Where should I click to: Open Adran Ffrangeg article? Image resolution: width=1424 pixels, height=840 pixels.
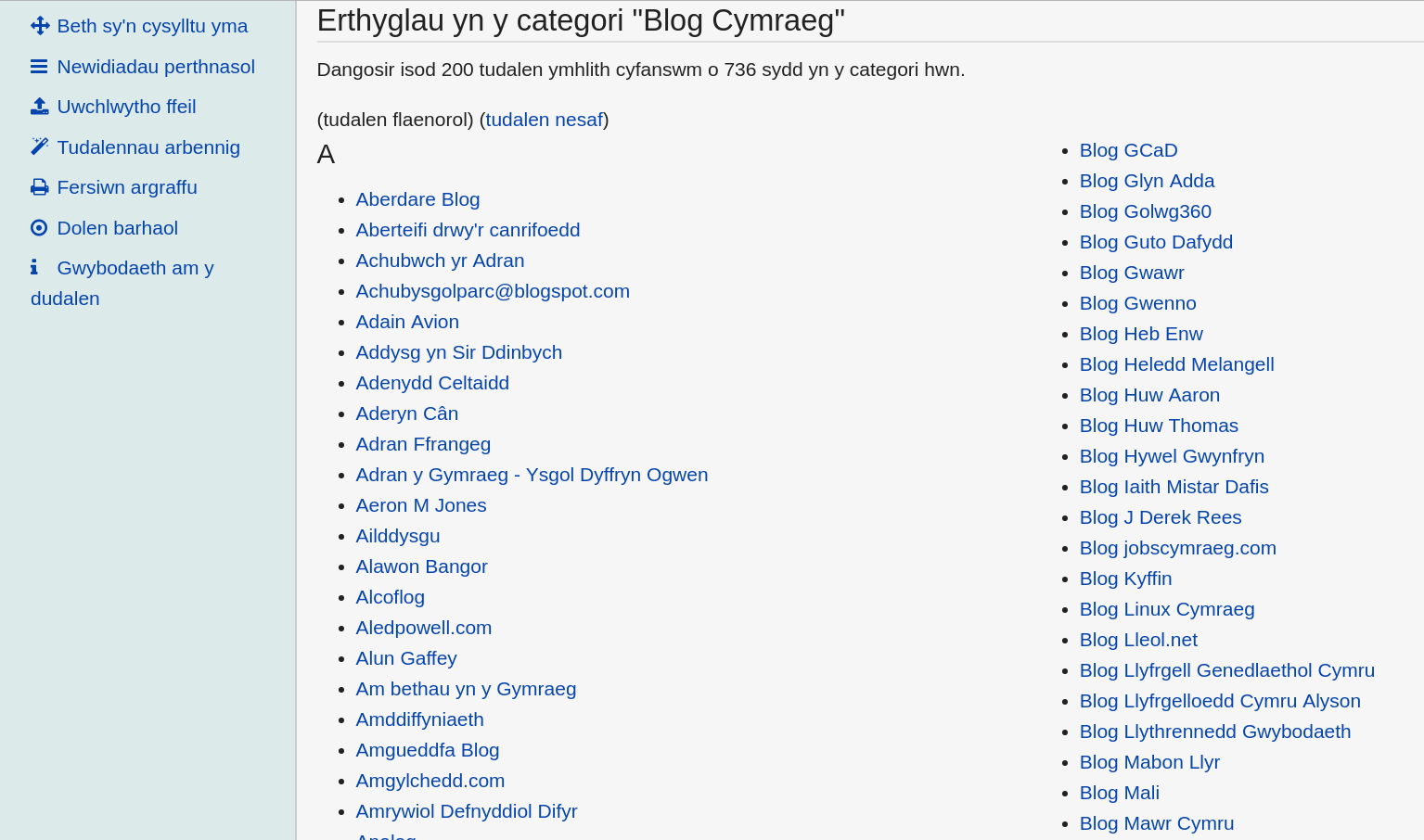coord(423,444)
